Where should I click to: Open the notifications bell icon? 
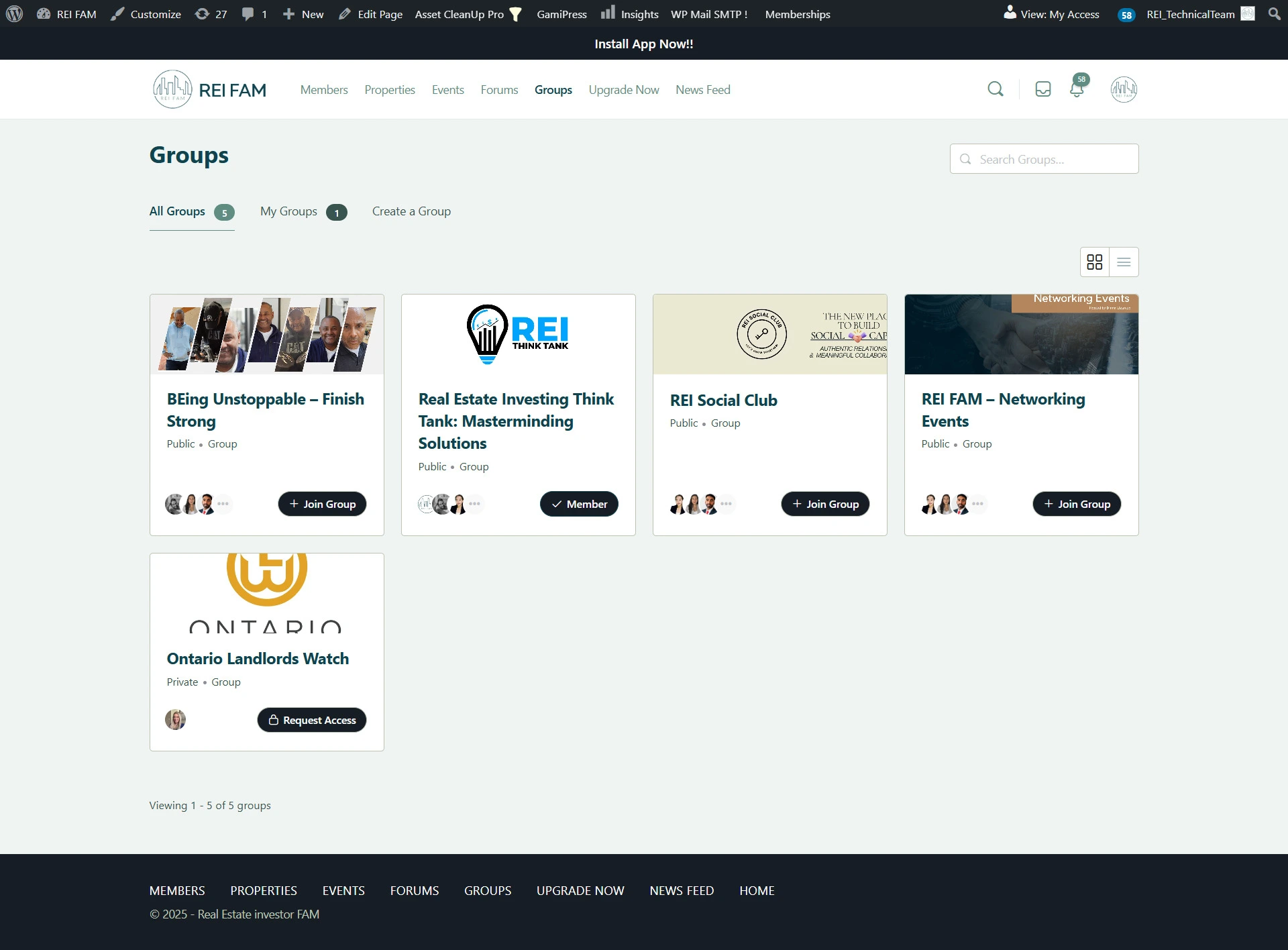tap(1077, 89)
